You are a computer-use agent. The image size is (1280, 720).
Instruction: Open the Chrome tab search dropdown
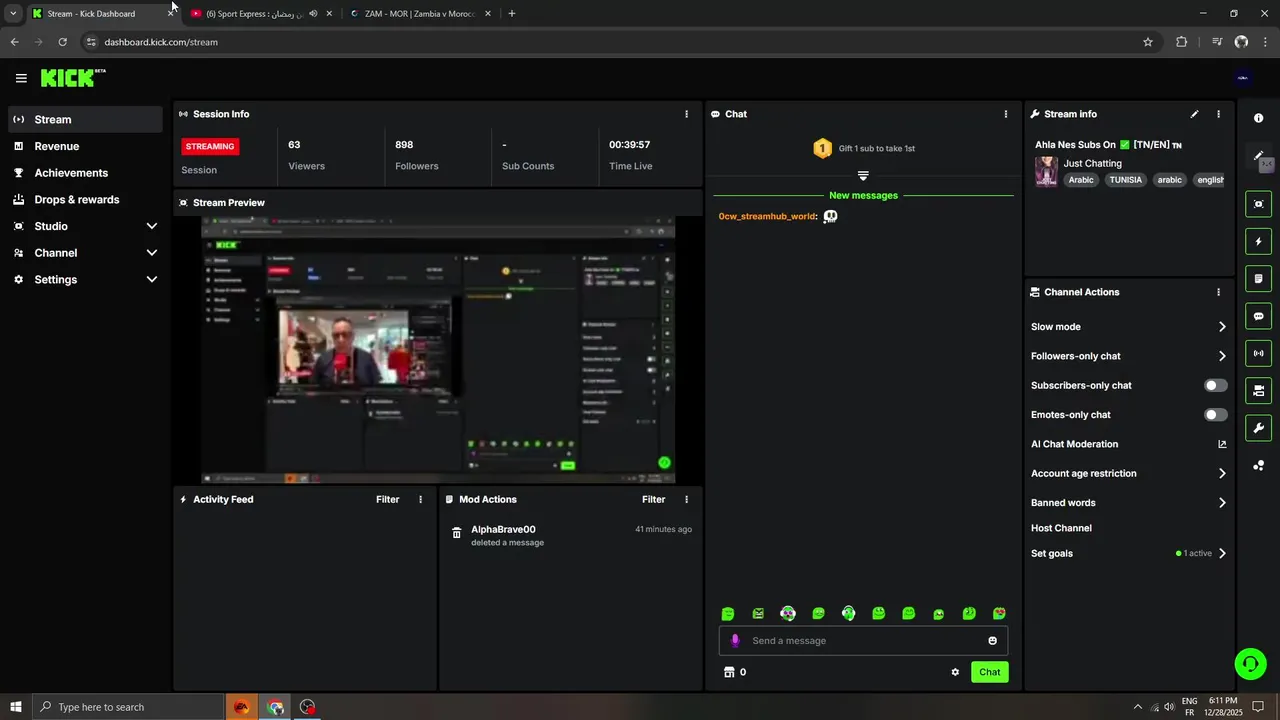(x=13, y=14)
